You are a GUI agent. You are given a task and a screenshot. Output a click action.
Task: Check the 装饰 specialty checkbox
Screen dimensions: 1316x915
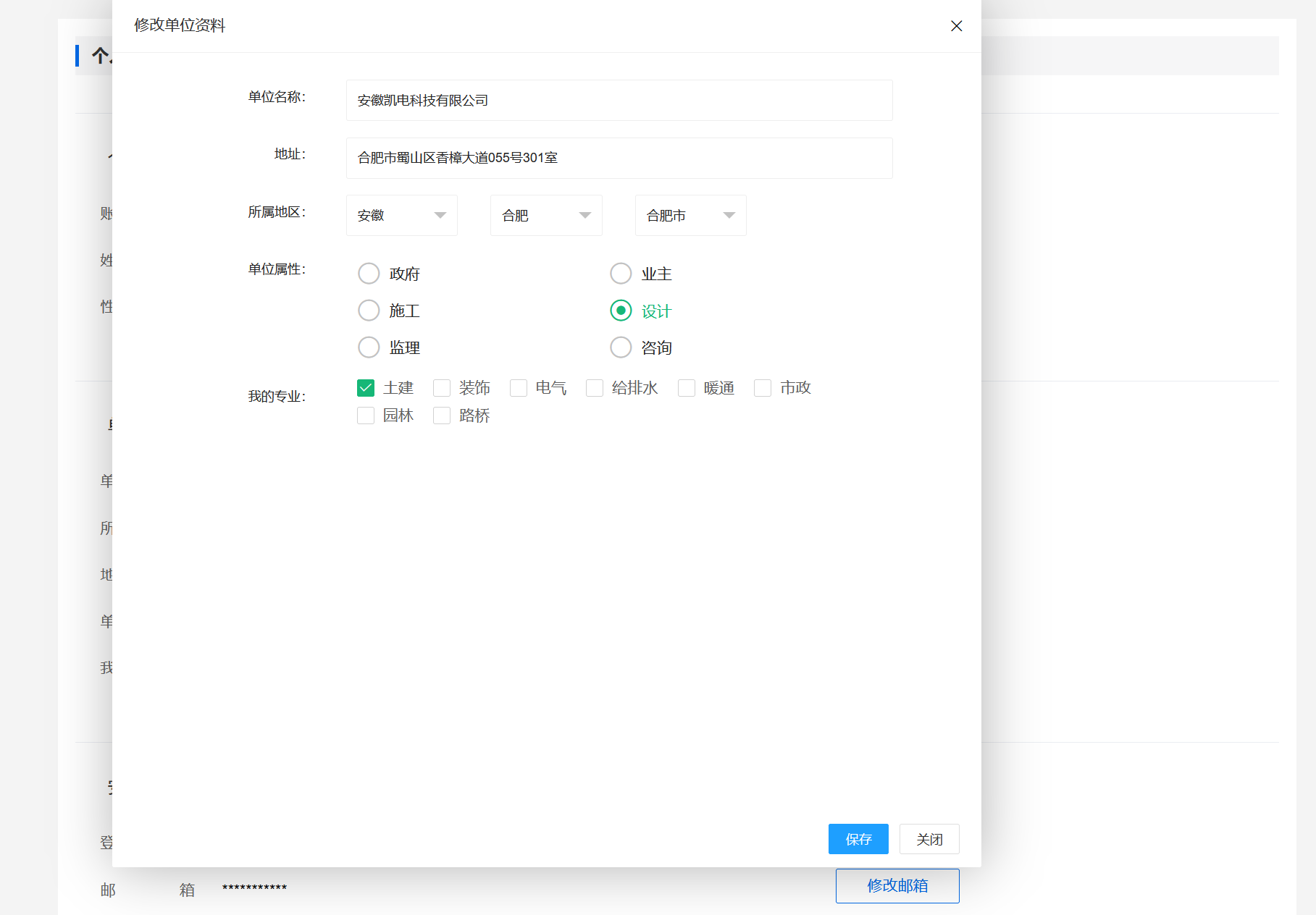[x=442, y=388]
